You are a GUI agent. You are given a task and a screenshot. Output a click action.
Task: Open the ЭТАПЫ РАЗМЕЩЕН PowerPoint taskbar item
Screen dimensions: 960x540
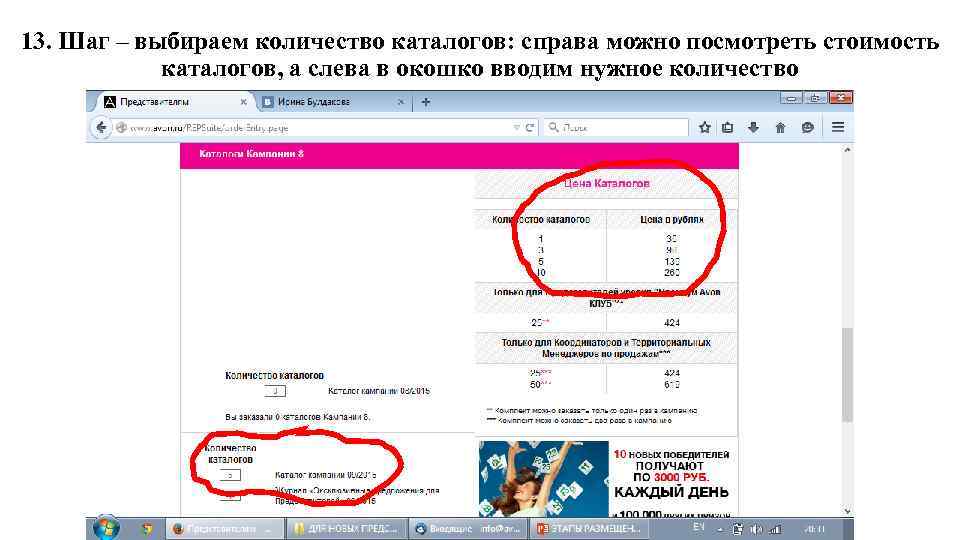(x=589, y=528)
